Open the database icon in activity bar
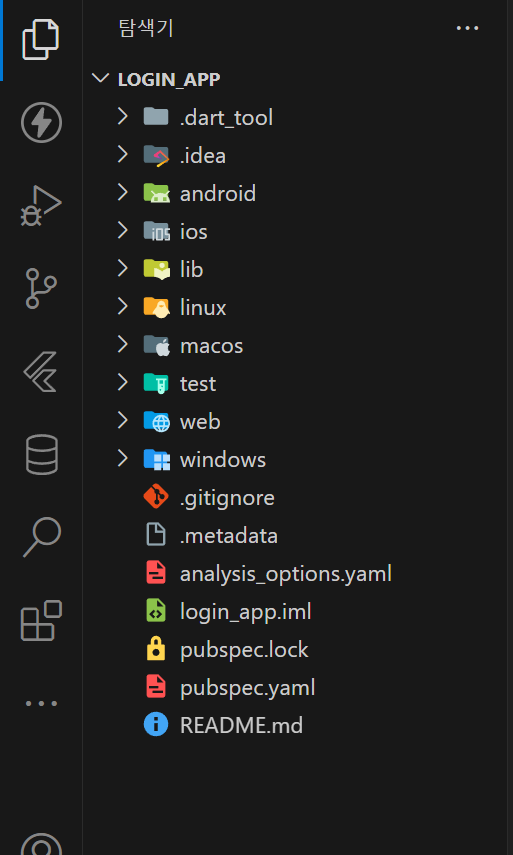 point(41,454)
